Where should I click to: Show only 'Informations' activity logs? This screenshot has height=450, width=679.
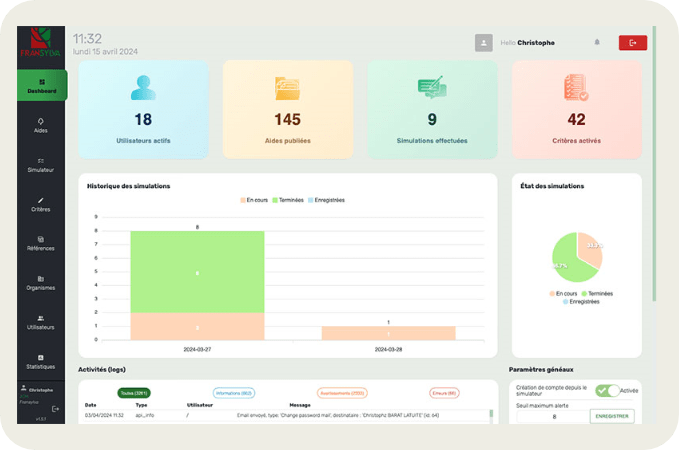(233, 393)
